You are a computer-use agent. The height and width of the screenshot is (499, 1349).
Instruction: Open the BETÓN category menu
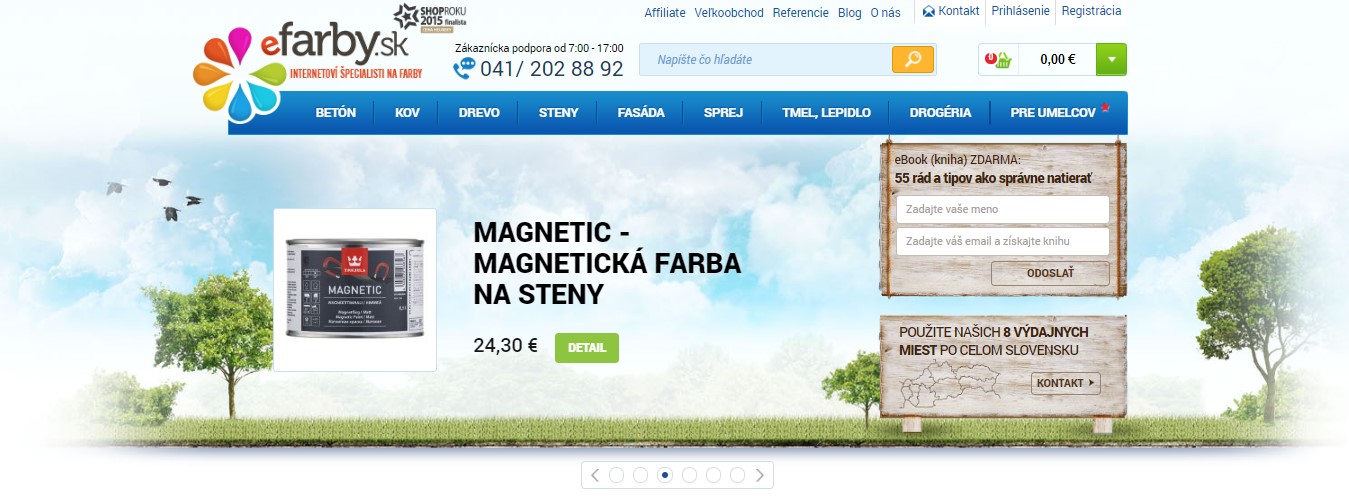point(336,113)
